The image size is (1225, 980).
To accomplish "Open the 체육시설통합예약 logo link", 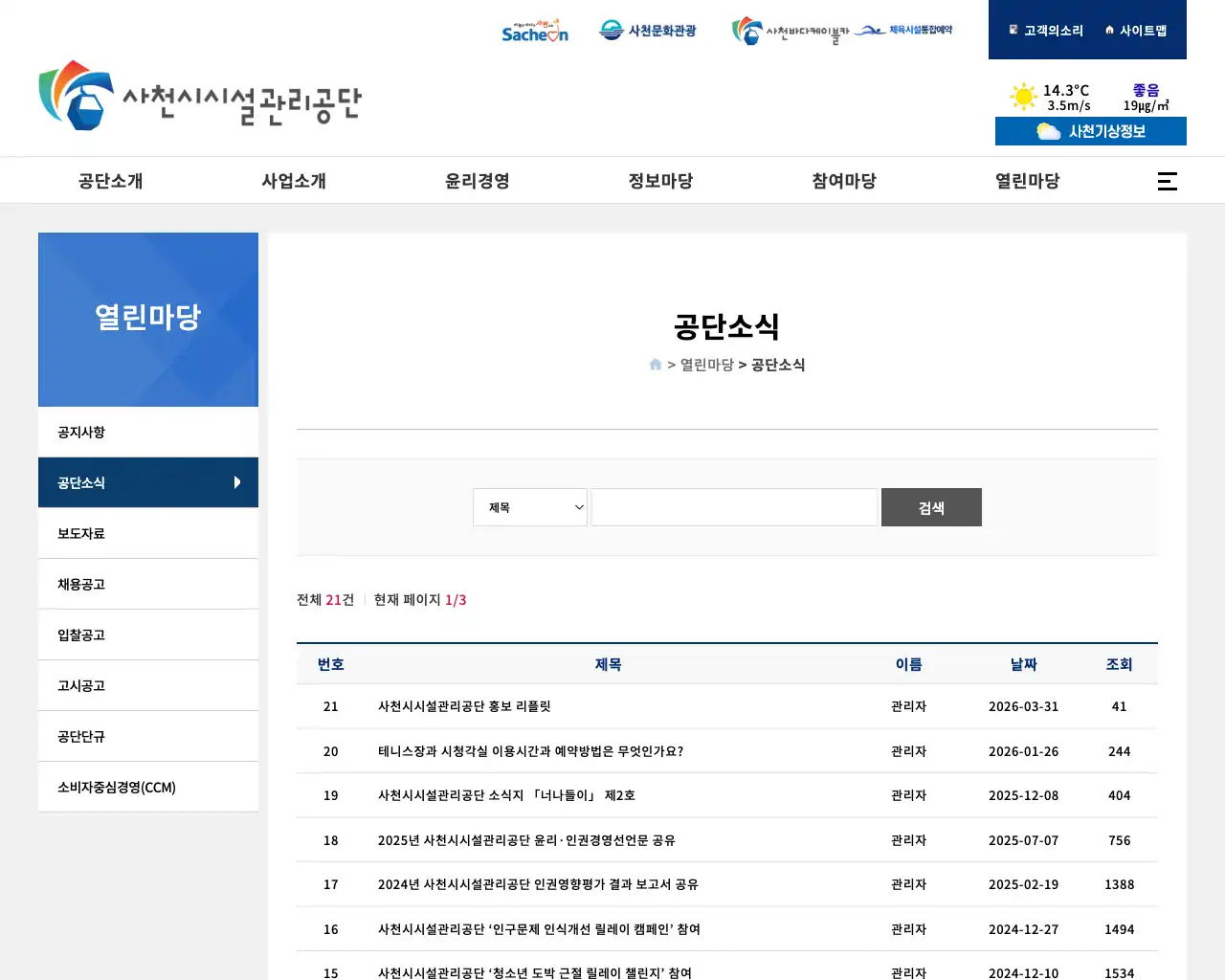I will pyautogui.click(x=903, y=30).
